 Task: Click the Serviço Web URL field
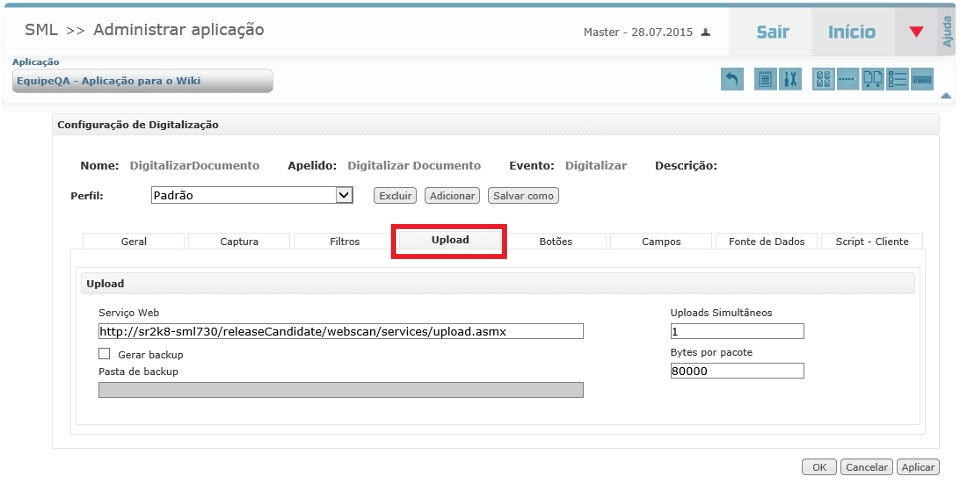[340, 331]
